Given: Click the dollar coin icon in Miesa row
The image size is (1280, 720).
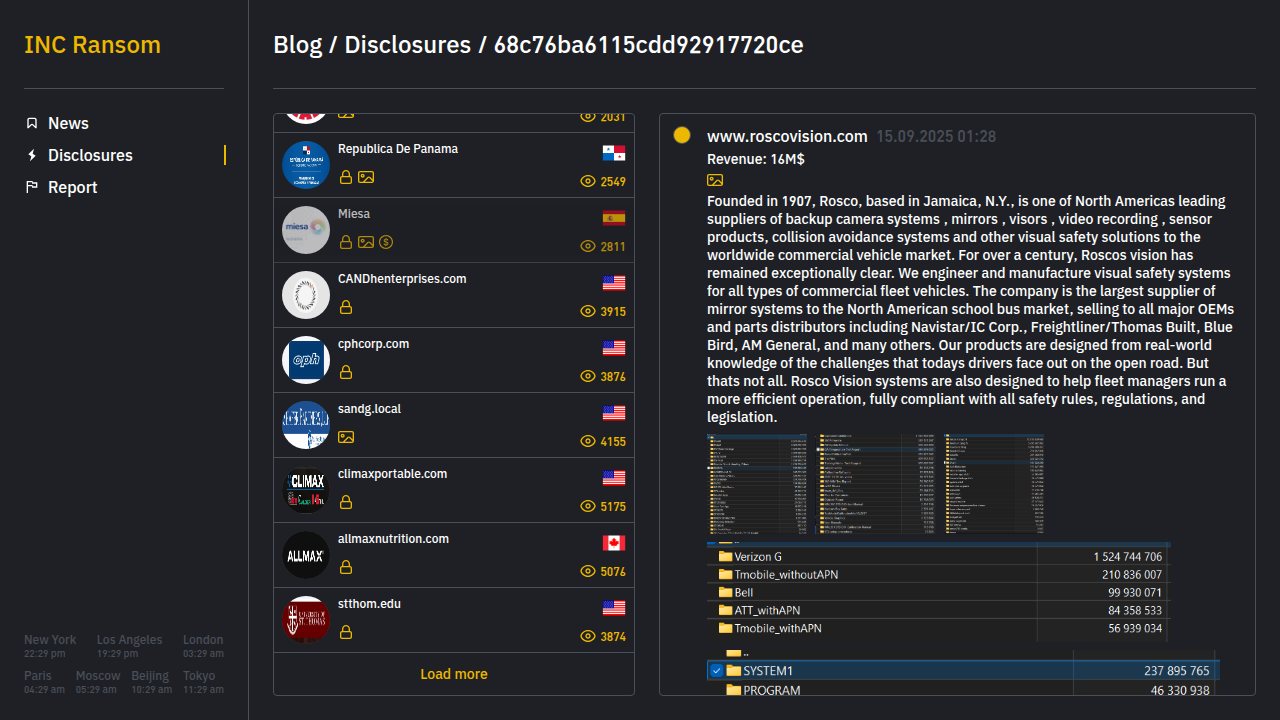Looking at the screenshot, I should [x=386, y=242].
